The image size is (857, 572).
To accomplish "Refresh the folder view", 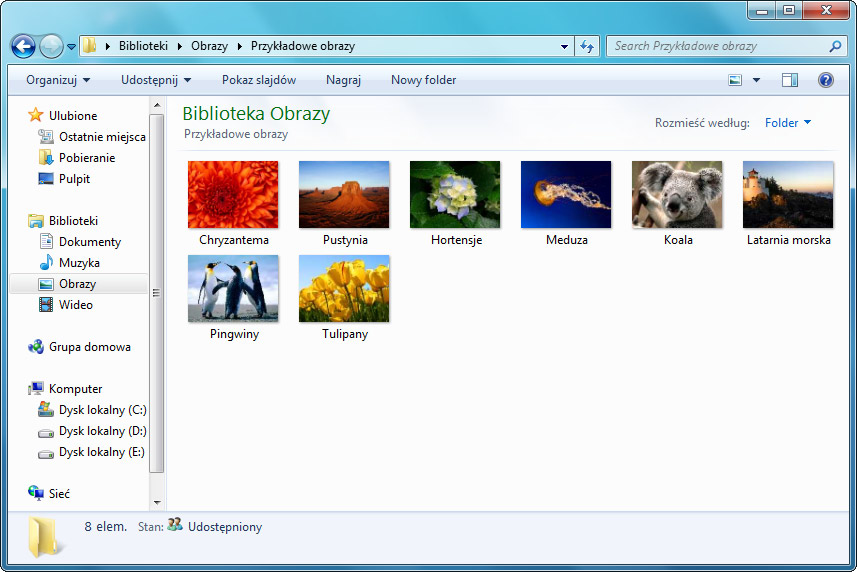I will (587, 46).
